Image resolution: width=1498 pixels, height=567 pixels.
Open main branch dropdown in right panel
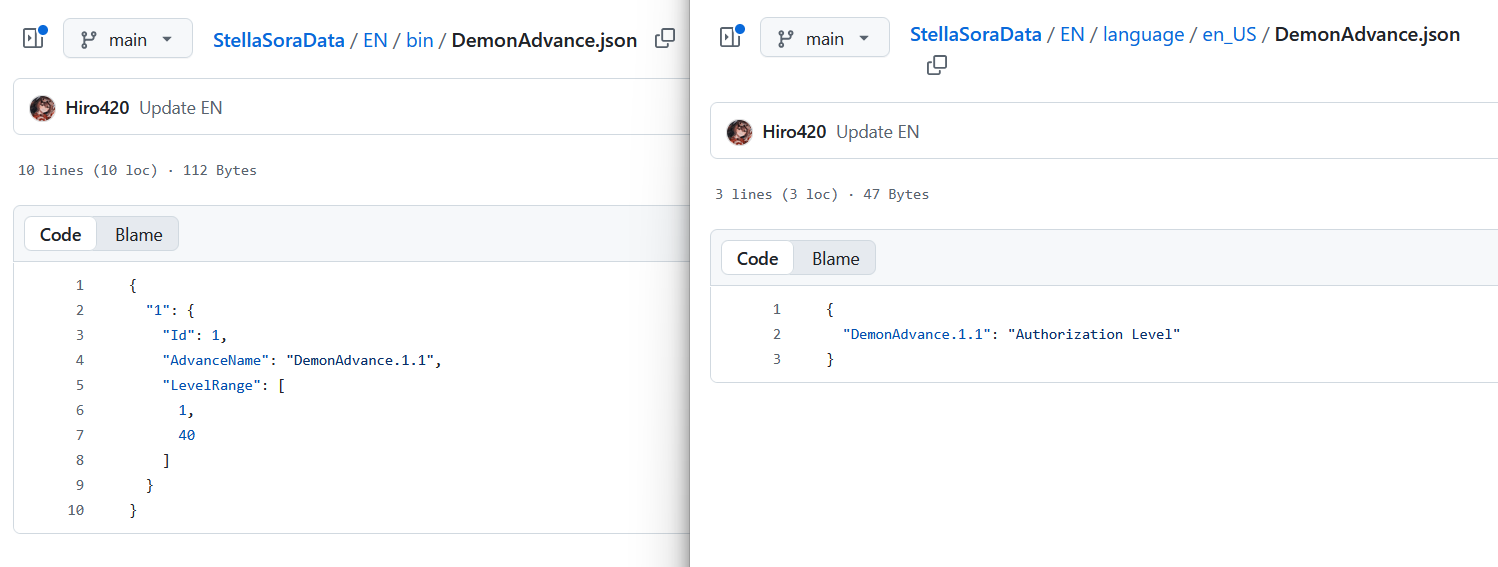point(825,38)
